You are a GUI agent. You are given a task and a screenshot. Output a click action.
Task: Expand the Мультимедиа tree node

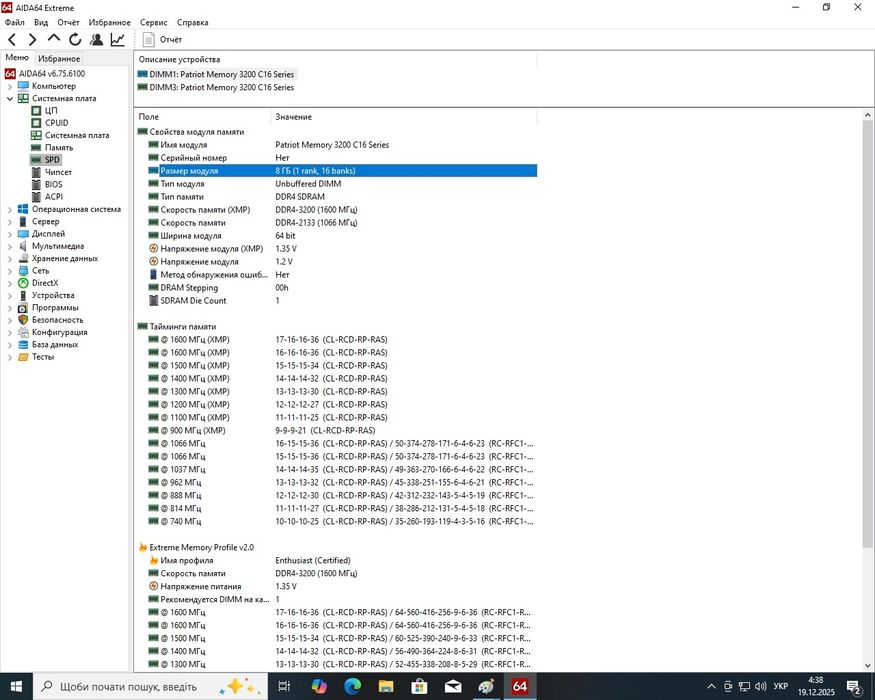[x=9, y=247]
